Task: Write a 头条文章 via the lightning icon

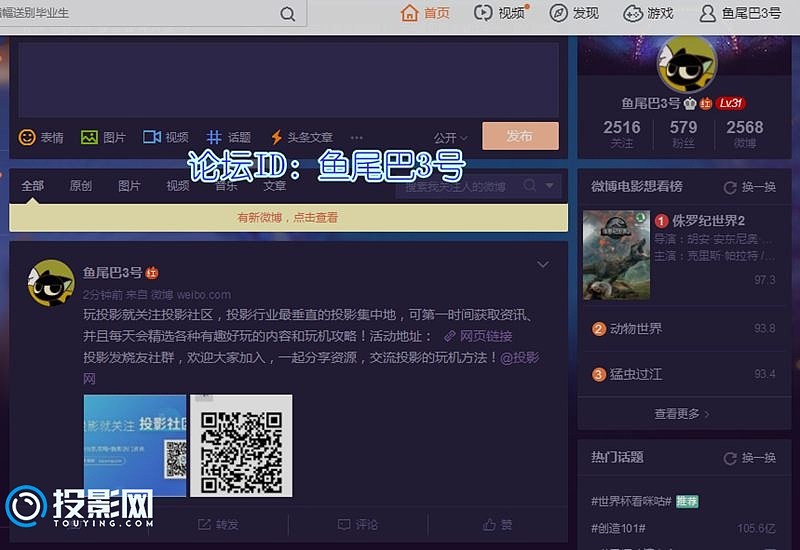Action: pyautogui.click(x=276, y=137)
